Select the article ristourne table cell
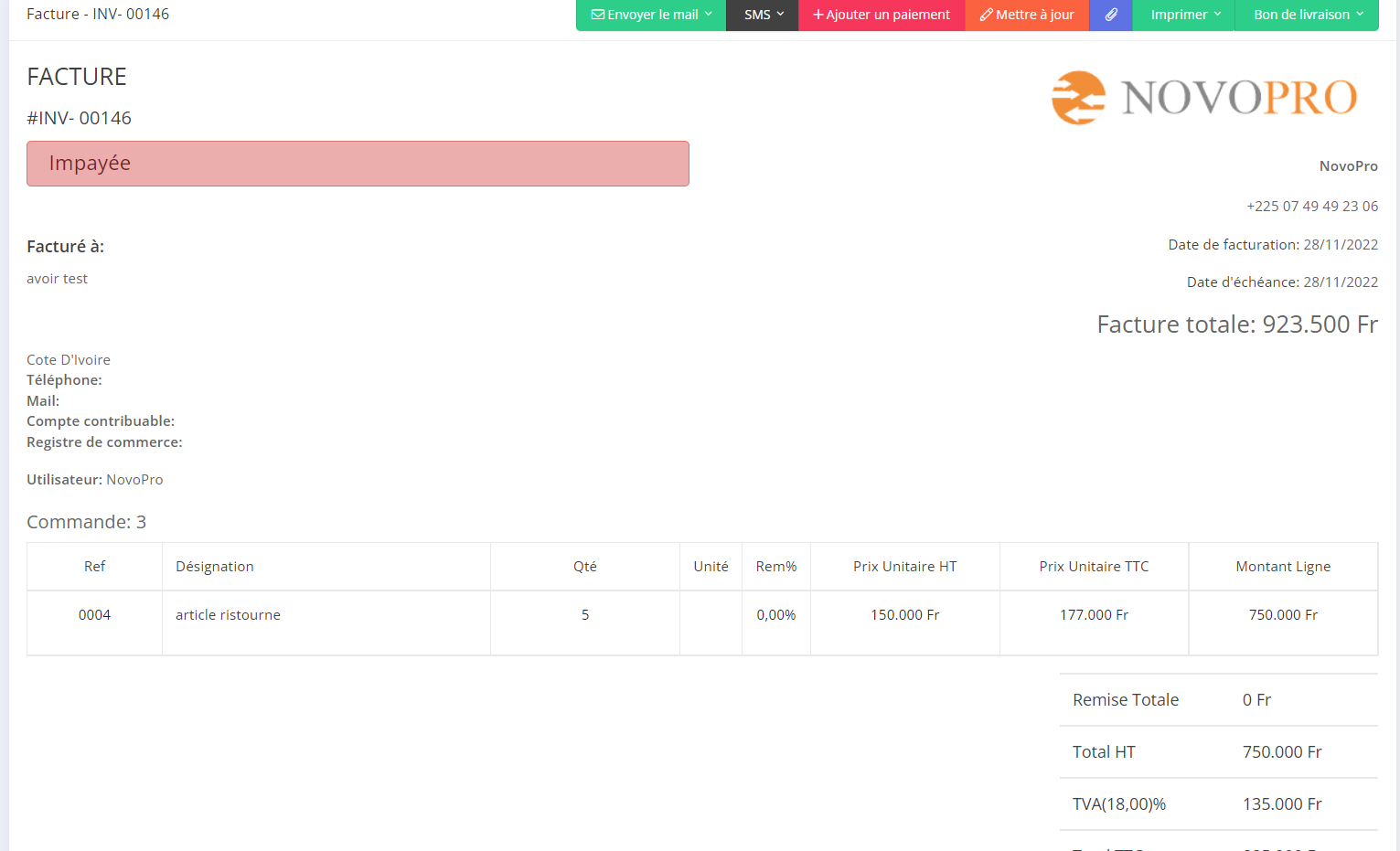1400x851 pixels. [x=229, y=615]
